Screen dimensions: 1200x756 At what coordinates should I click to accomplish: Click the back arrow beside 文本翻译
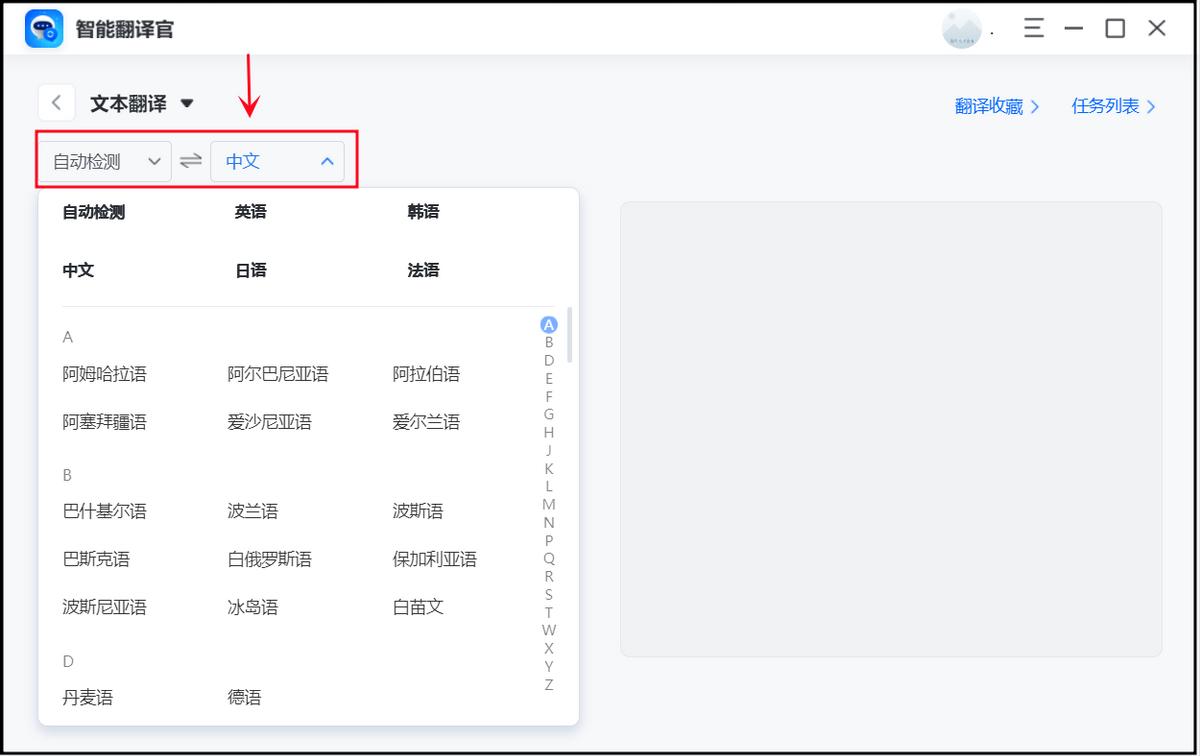(x=56, y=102)
